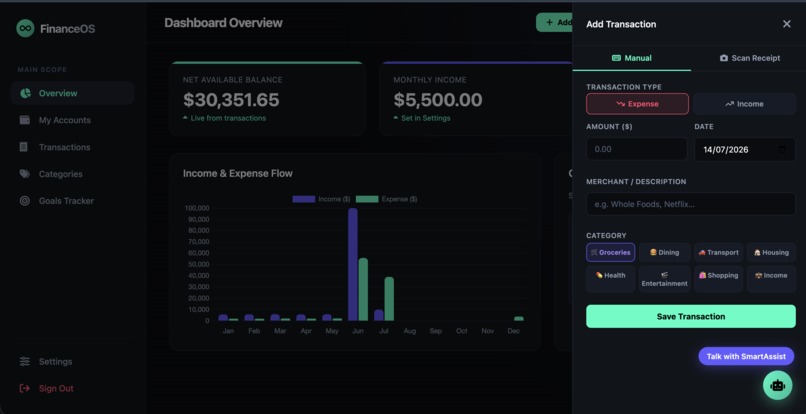Toggle Income ($) legend in chart
The image size is (806, 414).
pos(321,199)
